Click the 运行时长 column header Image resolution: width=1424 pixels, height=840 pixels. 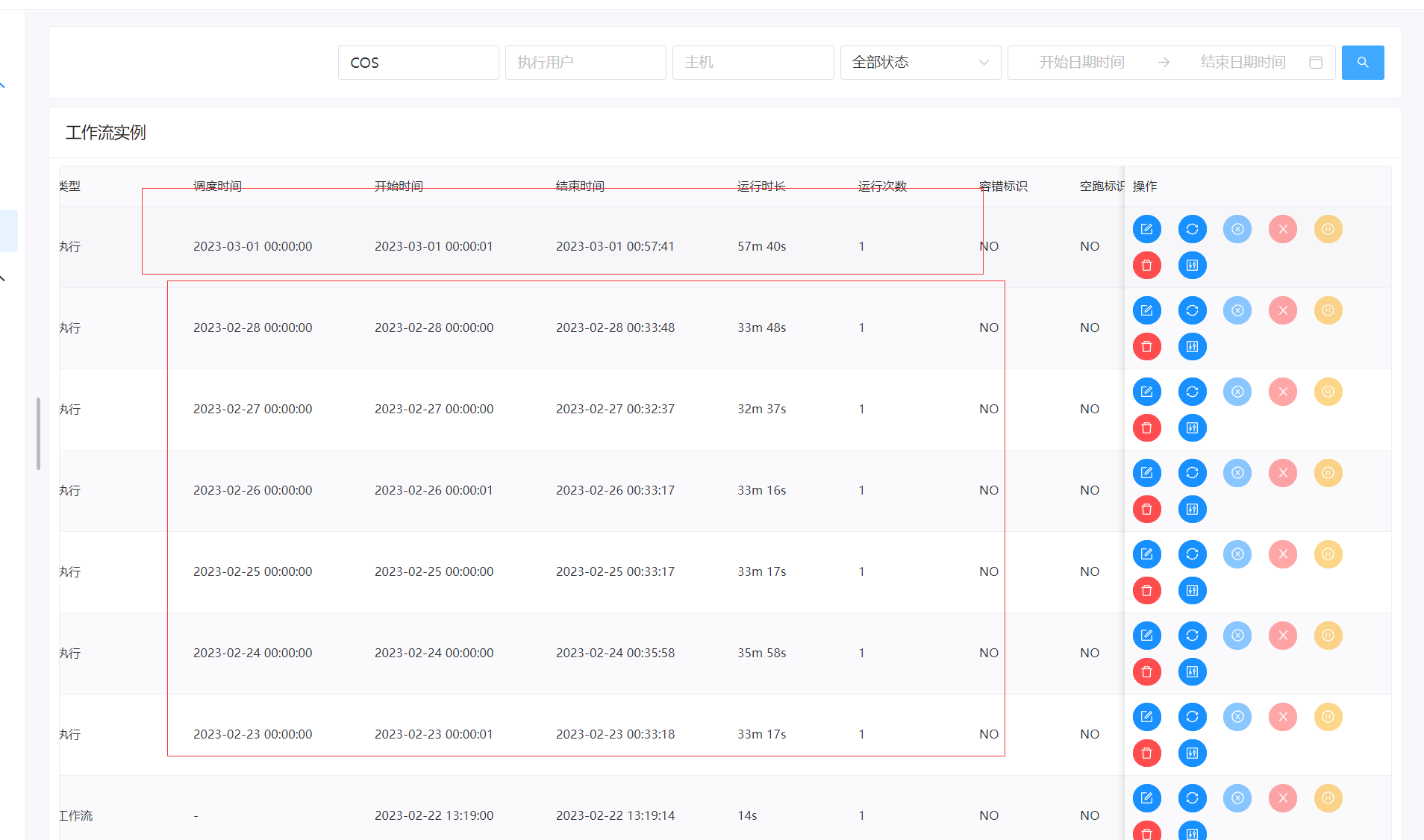[x=761, y=186]
